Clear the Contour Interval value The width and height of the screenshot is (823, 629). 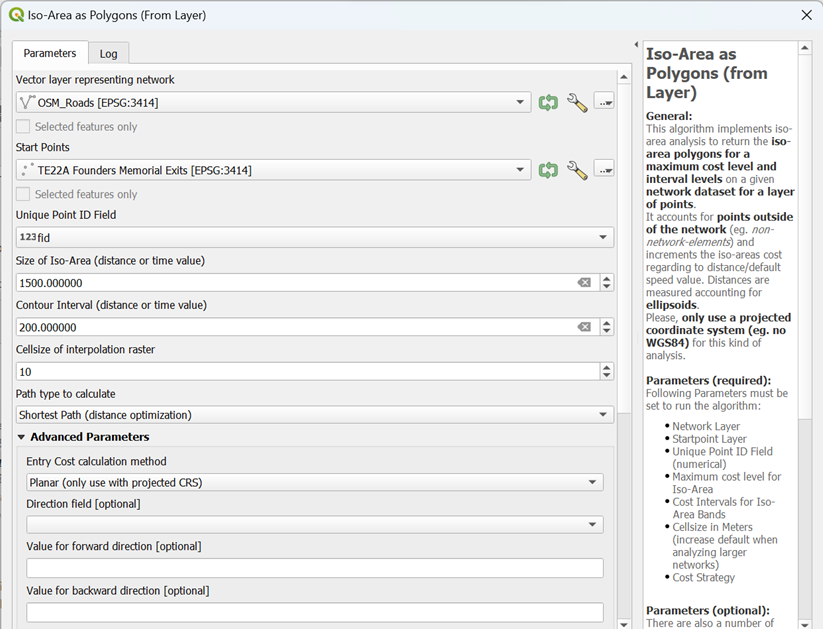click(x=584, y=327)
